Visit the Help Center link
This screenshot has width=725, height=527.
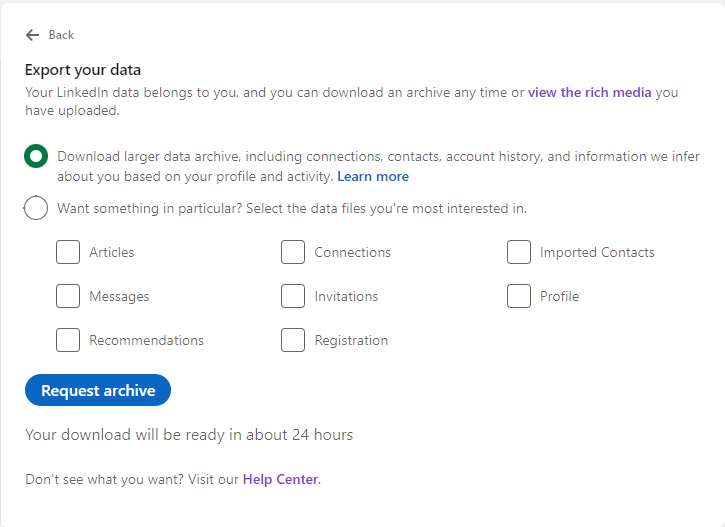(281, 479)
